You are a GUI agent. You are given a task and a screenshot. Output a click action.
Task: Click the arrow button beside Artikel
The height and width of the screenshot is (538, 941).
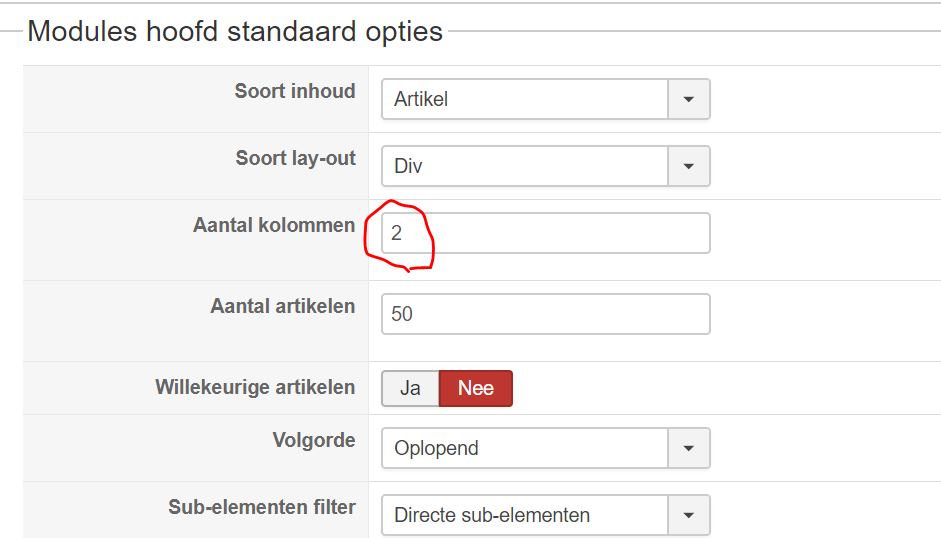(688, 99)
